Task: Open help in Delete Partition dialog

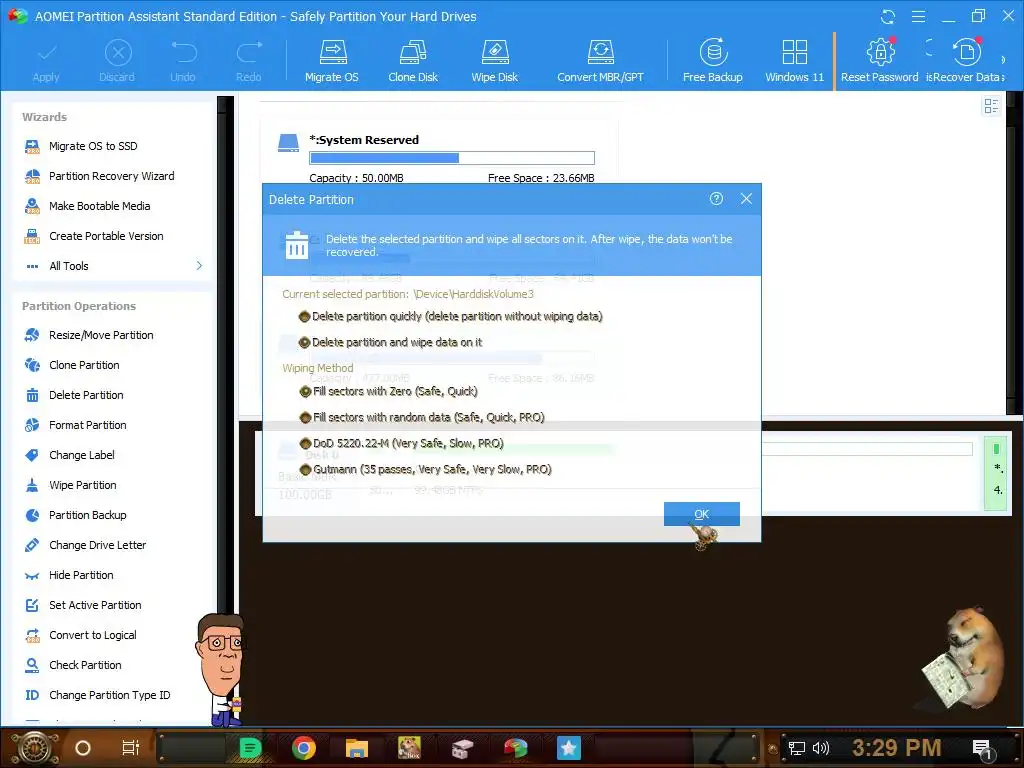Action: pyautogui.click(x=716, y=199)
